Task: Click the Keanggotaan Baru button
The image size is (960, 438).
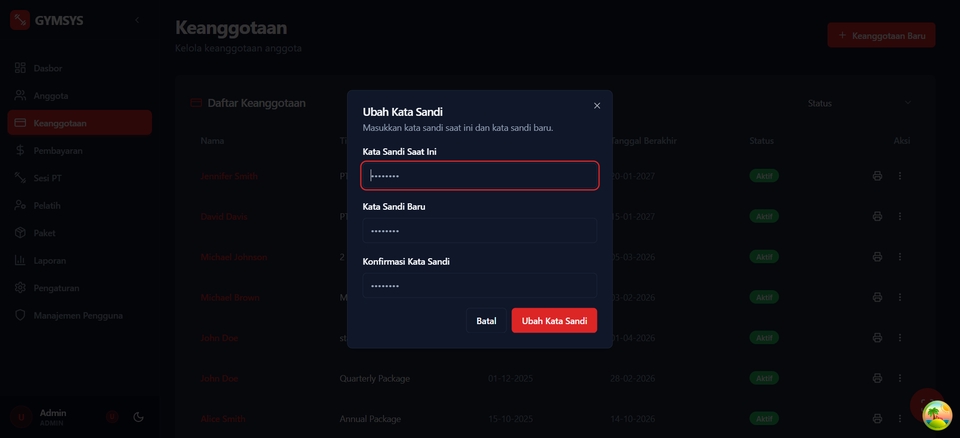Action: 881,36
